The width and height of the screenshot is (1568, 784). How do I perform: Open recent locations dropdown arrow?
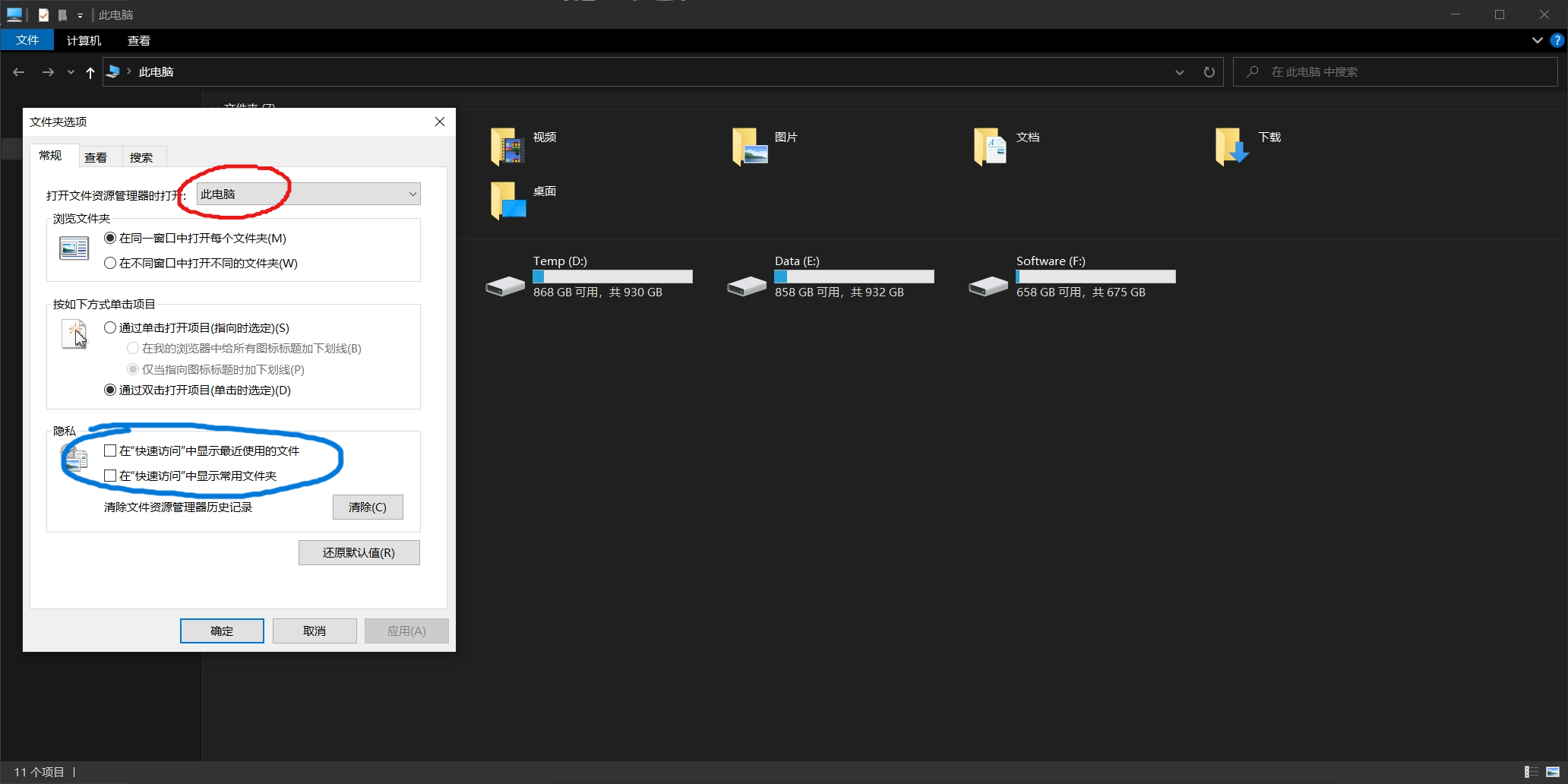(x=71, y=72)
